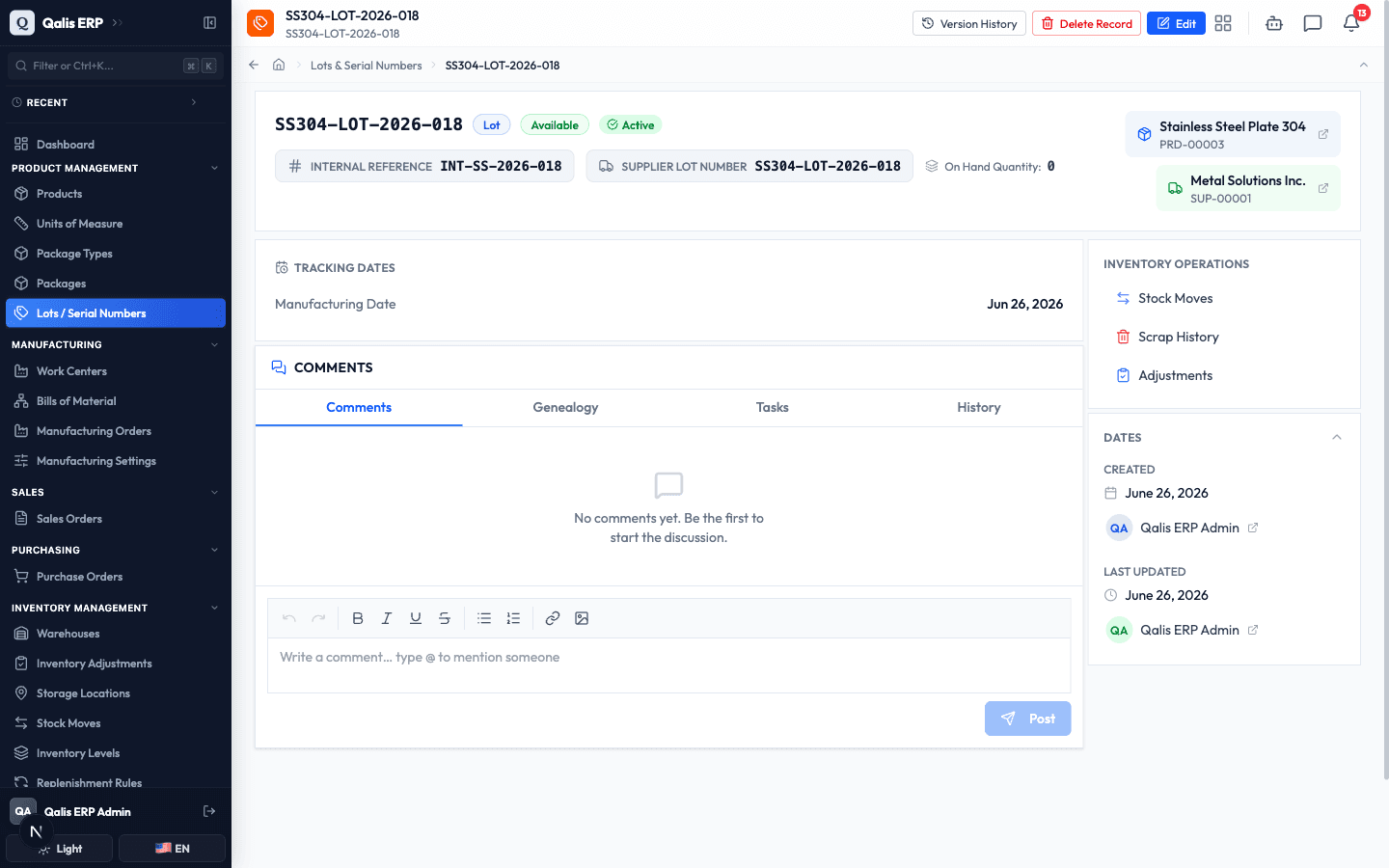Image resolution: width=1389 pixels, height=868 pixels.
Task: Open Metal Solutions Inc. external link
Action: 1323,188
